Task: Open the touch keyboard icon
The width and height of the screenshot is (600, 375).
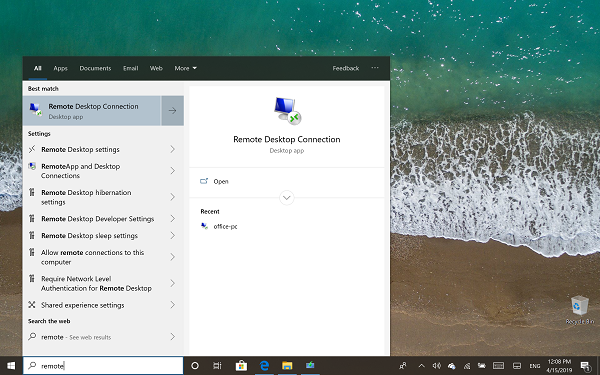Action: (498, 366)
